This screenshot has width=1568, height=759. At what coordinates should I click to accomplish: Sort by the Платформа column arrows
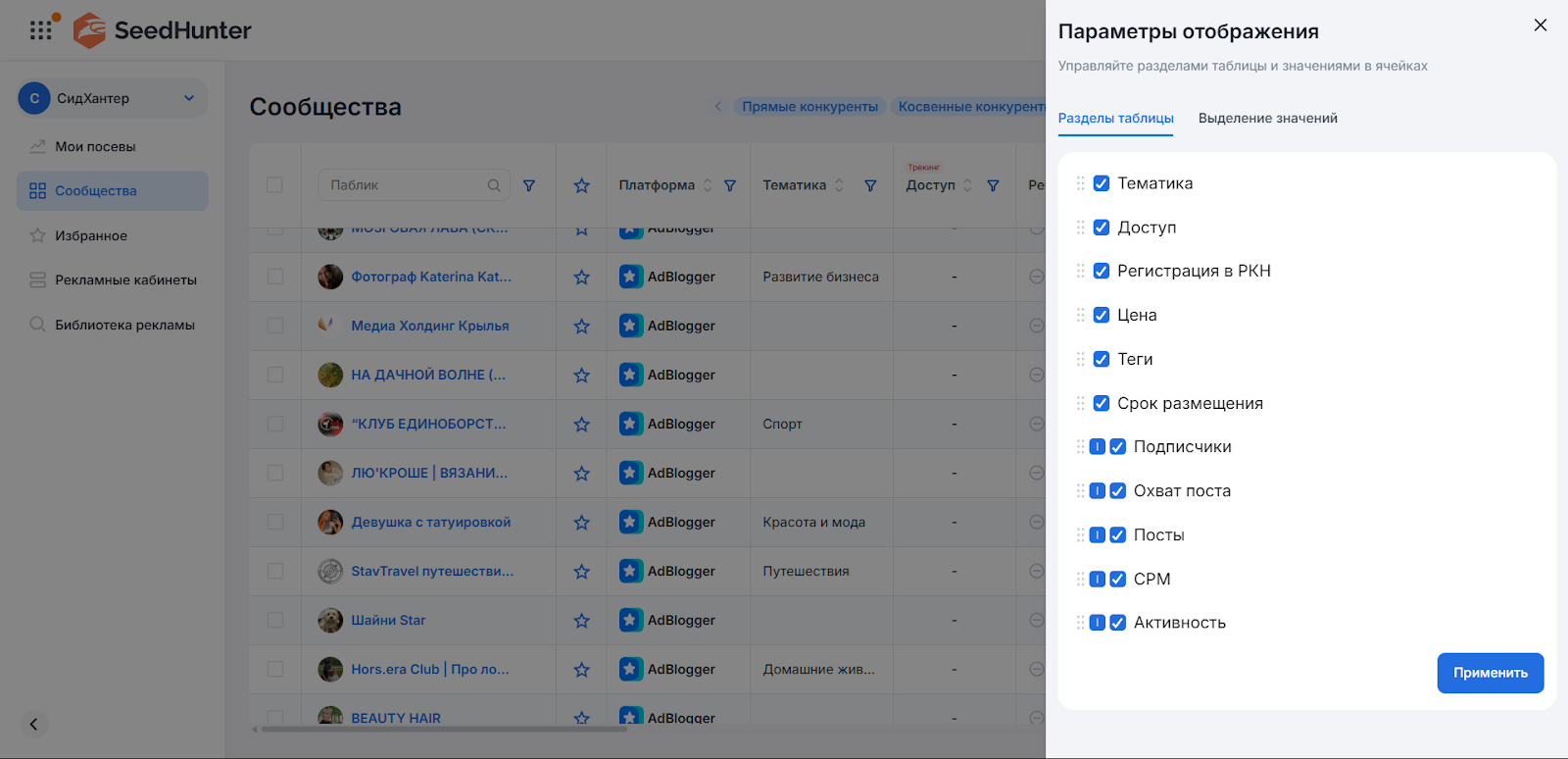pyautogui.click(x=708, y=185)
